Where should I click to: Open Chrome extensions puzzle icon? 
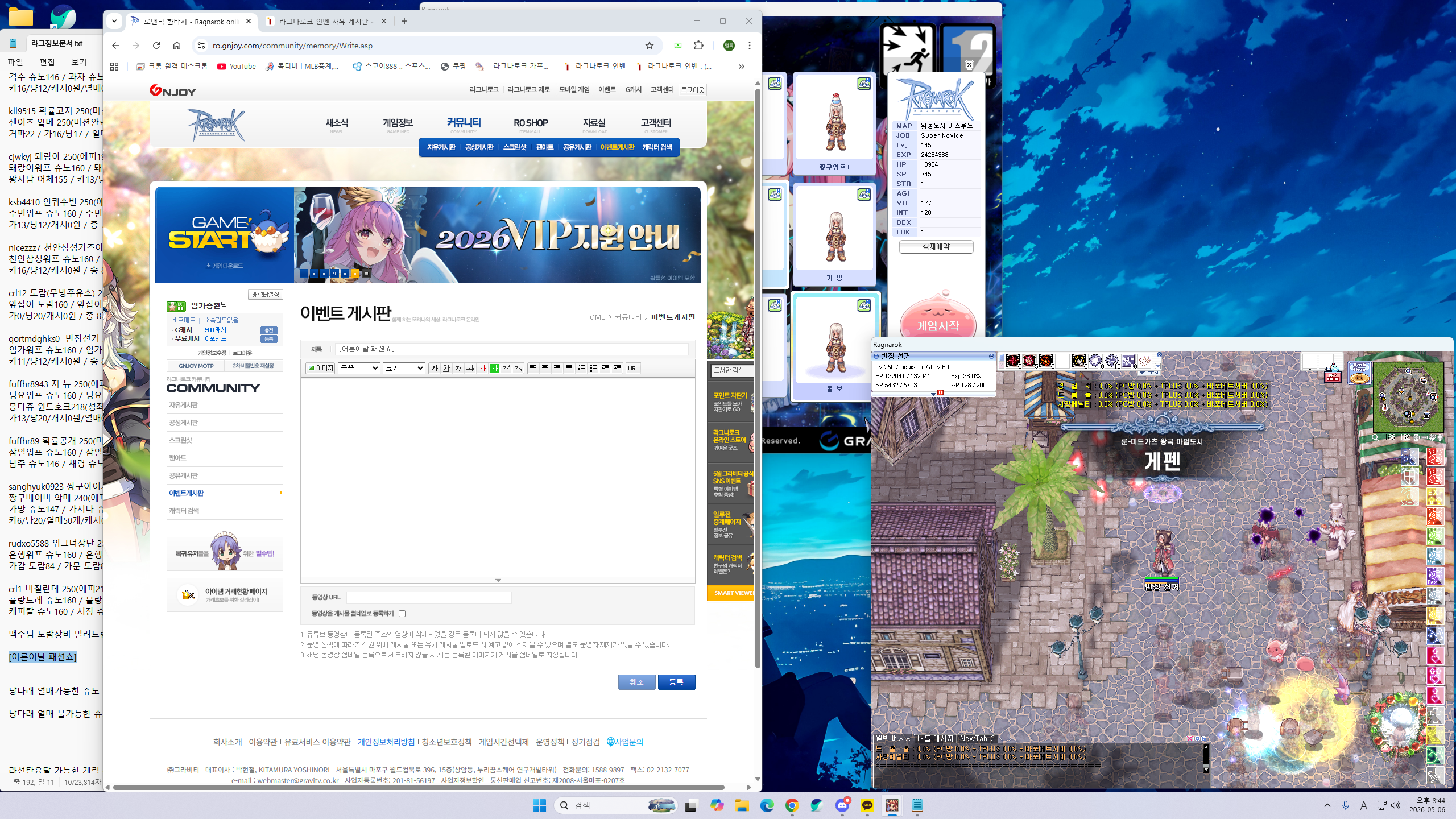pos(699,45)
